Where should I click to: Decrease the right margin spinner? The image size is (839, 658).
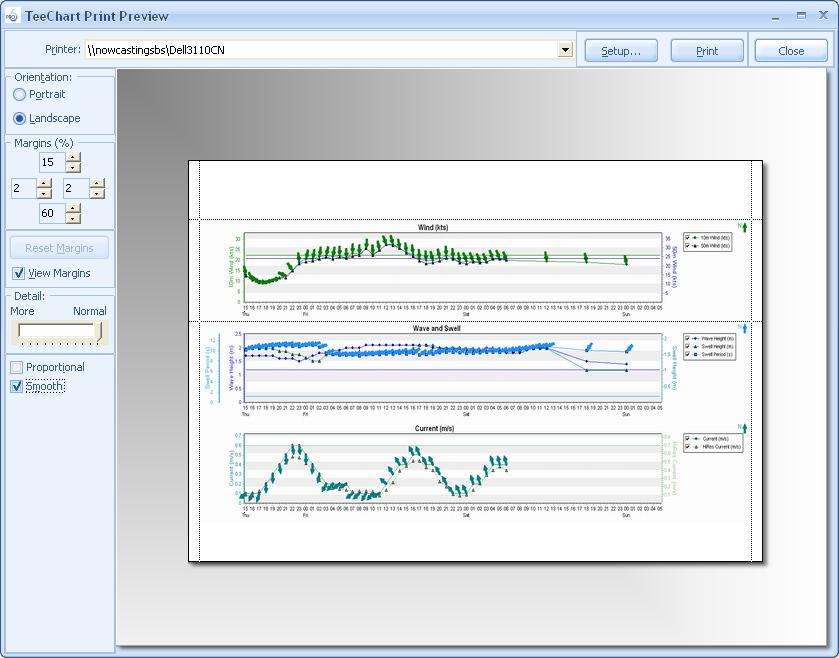[97, 193]
